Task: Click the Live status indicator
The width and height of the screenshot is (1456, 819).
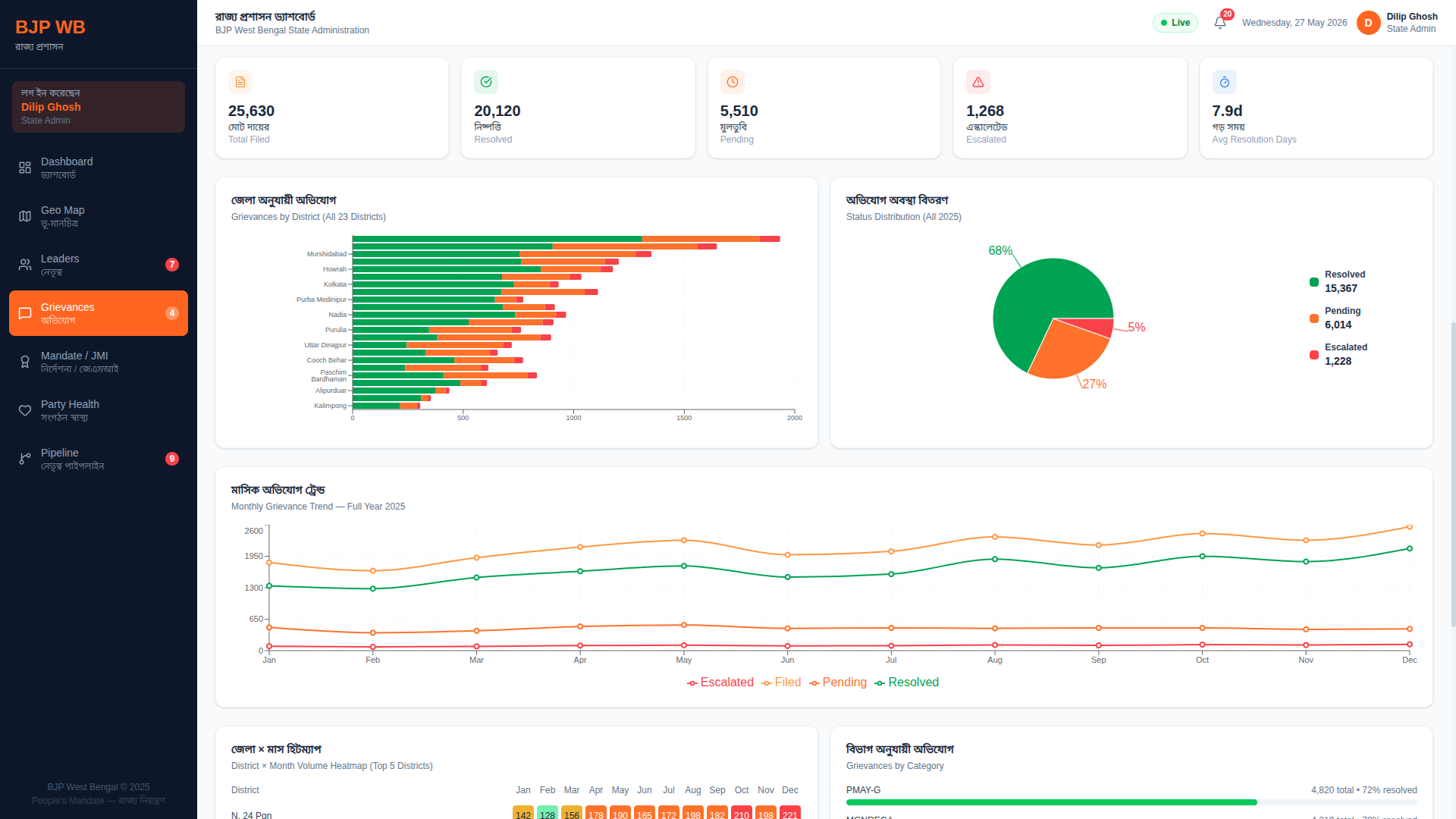Action: tap(1175, 23)
